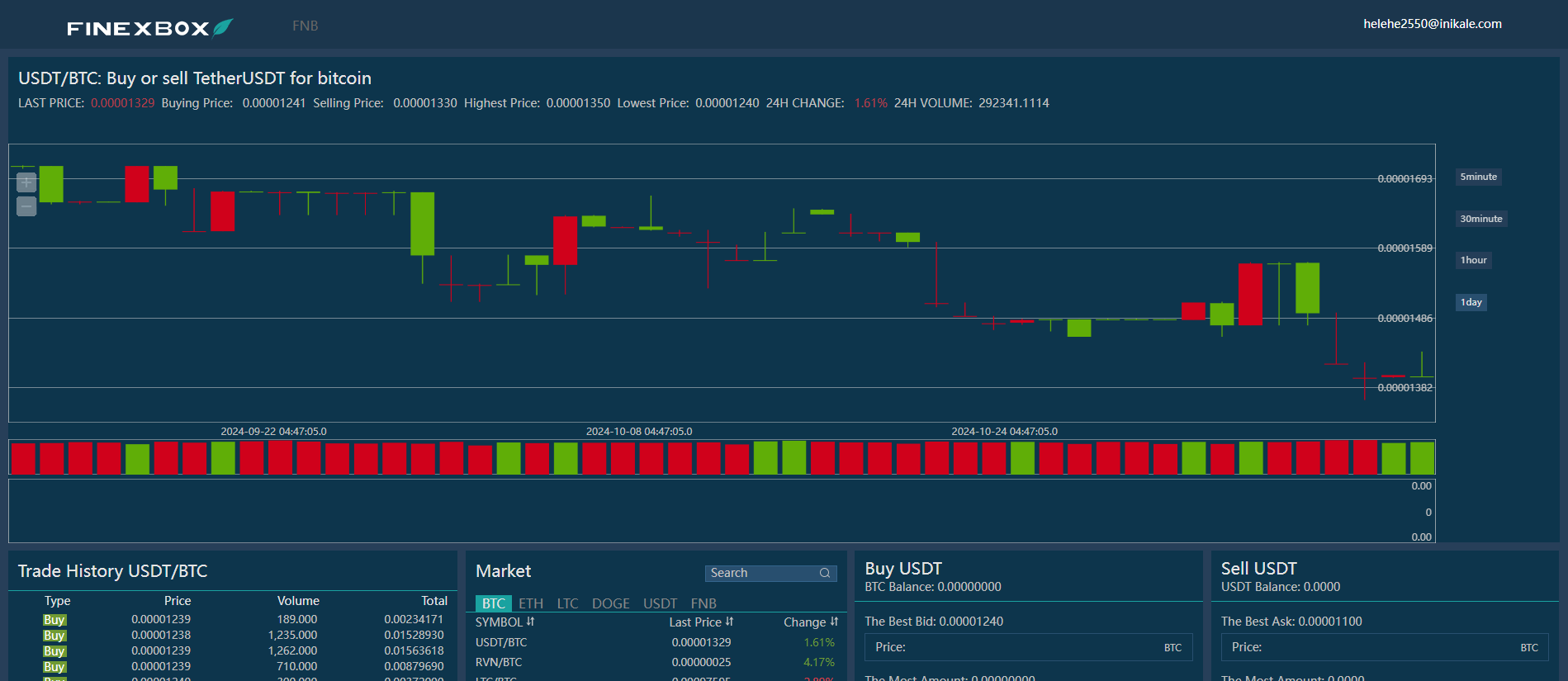This screenshot has height=681, width=1568.
Task: Click the Type column header in Trade History
Action: coord(57,601)
